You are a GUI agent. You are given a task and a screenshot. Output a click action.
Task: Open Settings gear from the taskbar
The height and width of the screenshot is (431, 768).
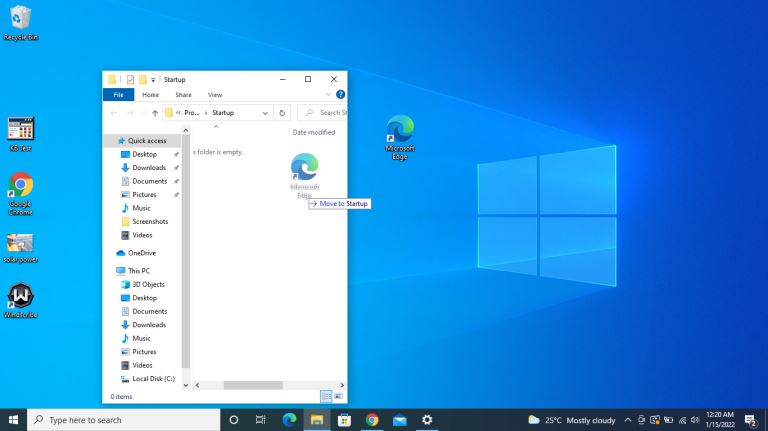427,420
